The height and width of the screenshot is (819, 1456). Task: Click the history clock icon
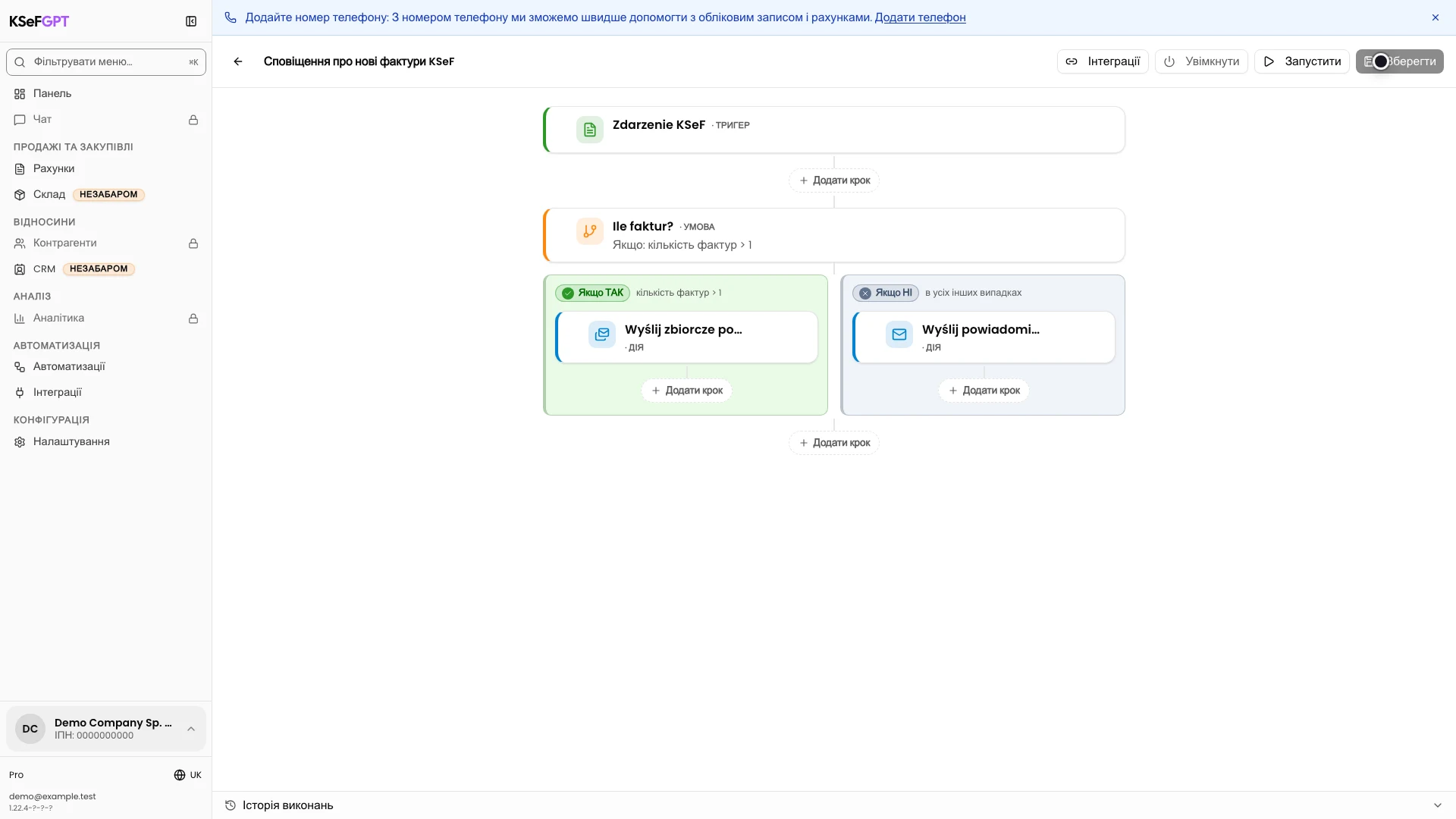coord(231,805)
